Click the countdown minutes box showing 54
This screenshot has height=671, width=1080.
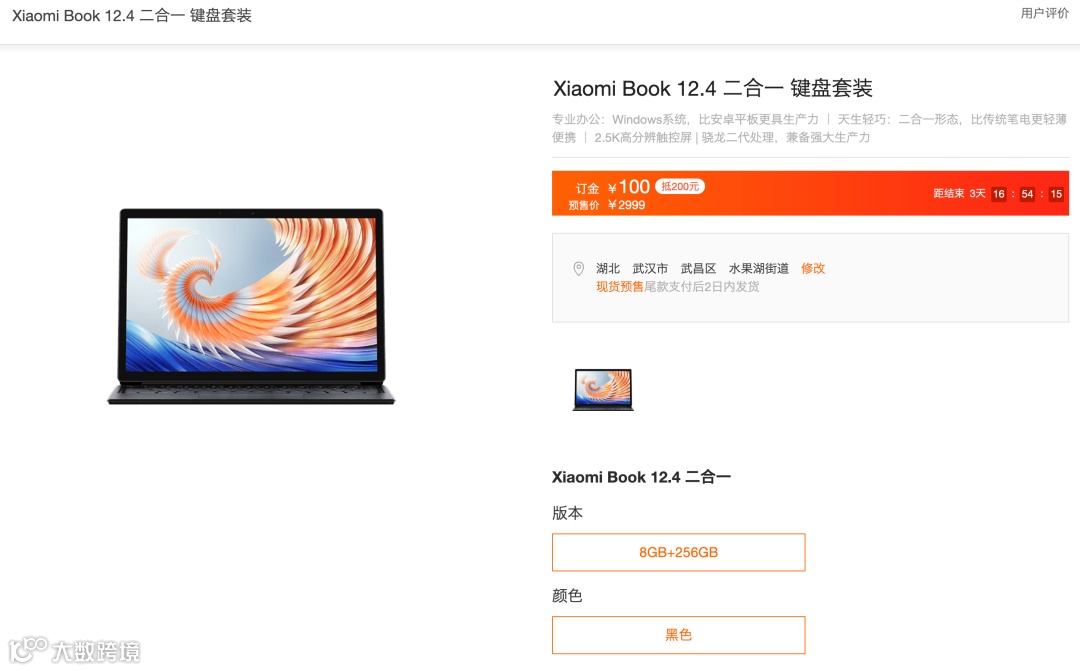[x=1027, y=194]
